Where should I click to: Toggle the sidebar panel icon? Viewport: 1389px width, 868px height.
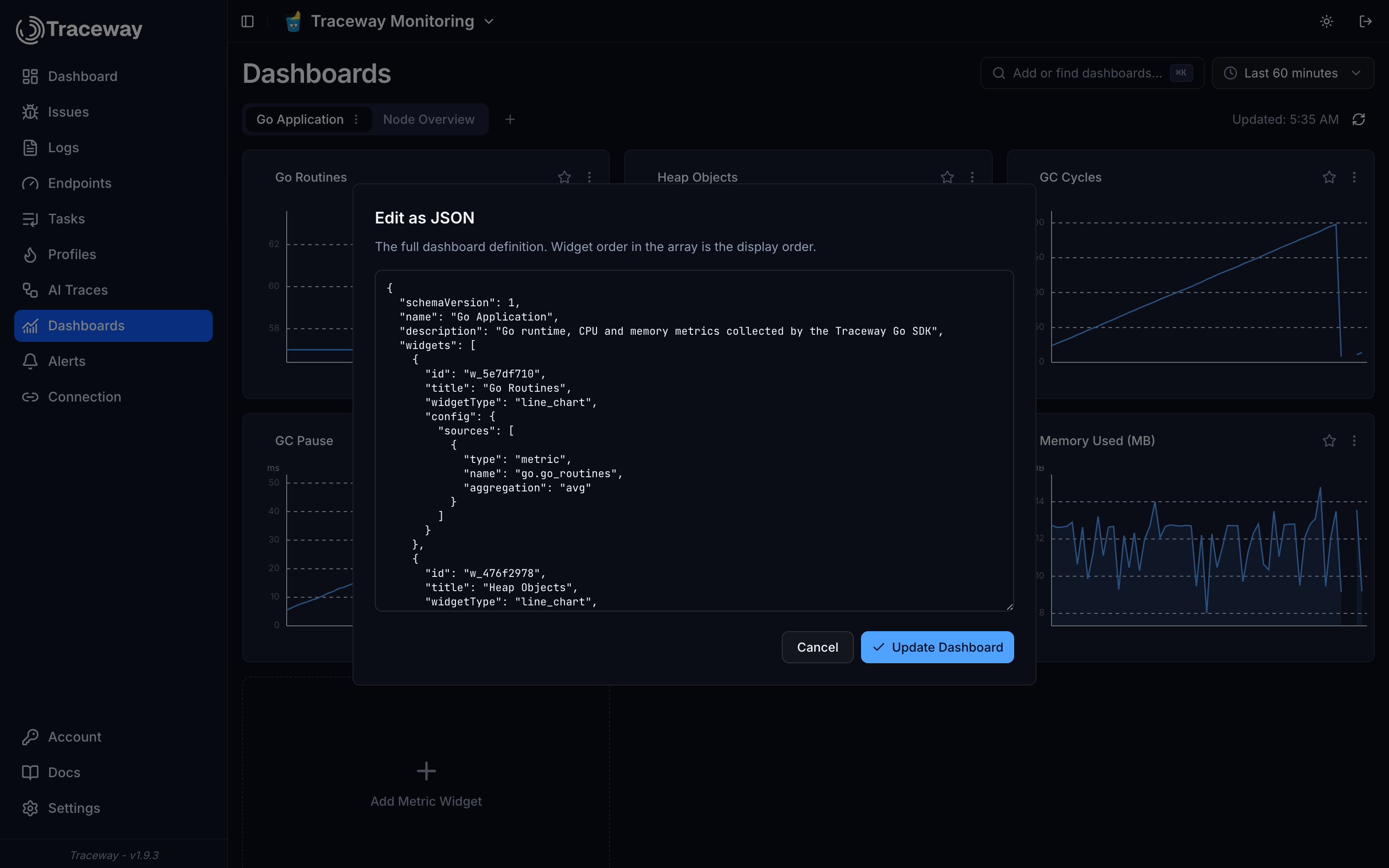(x=248, y=21)
